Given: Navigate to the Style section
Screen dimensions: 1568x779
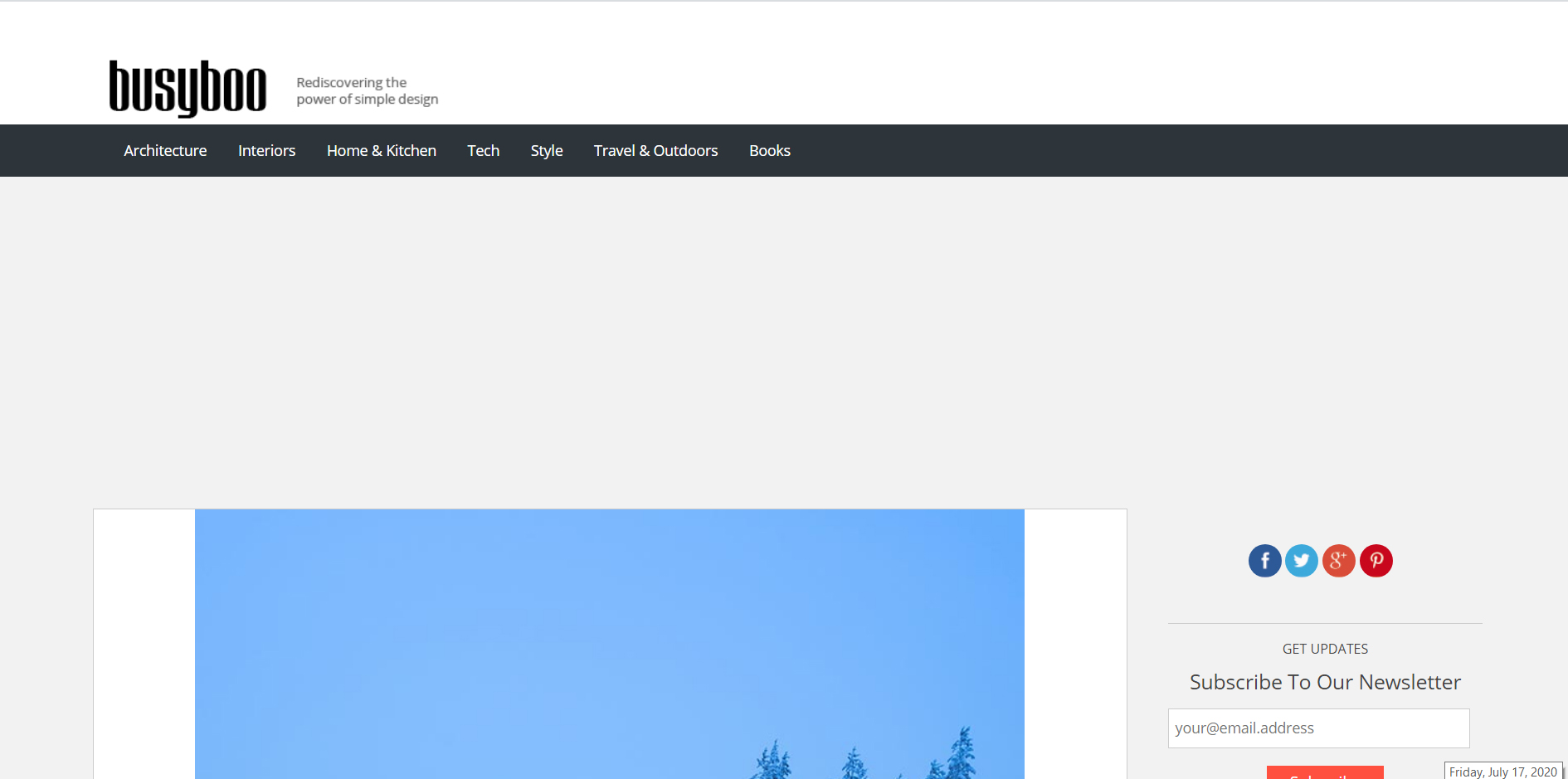Looking at the screenshot, I should point(547,151).
